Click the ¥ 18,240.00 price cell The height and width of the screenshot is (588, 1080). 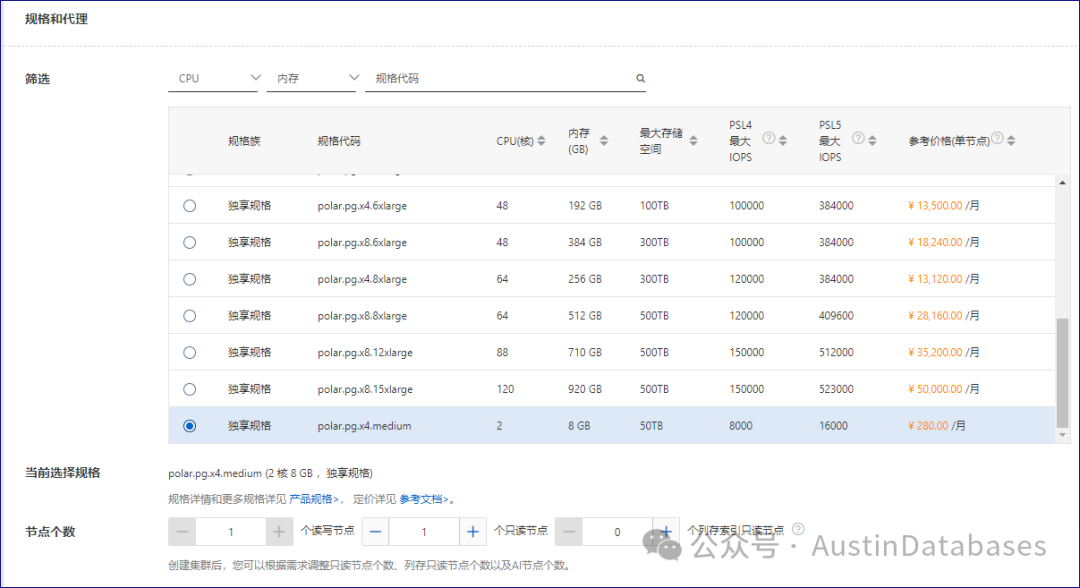[944, 242]
